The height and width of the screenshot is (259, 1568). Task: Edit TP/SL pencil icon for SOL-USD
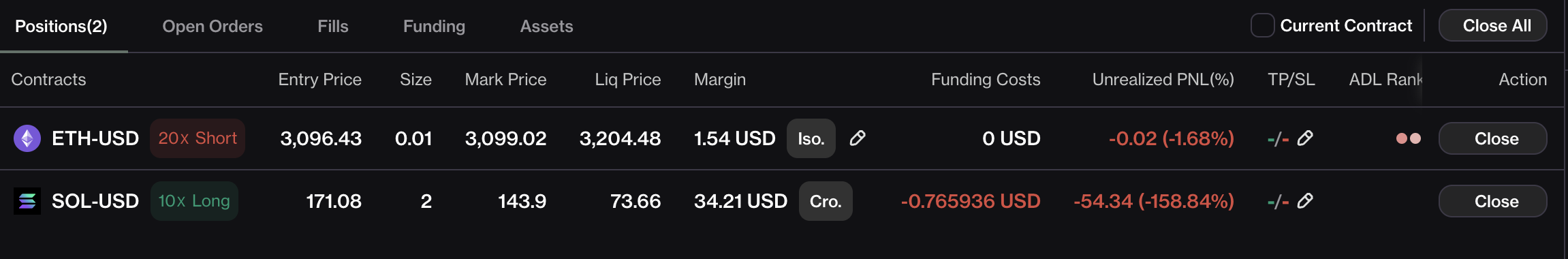point(1305,201)
